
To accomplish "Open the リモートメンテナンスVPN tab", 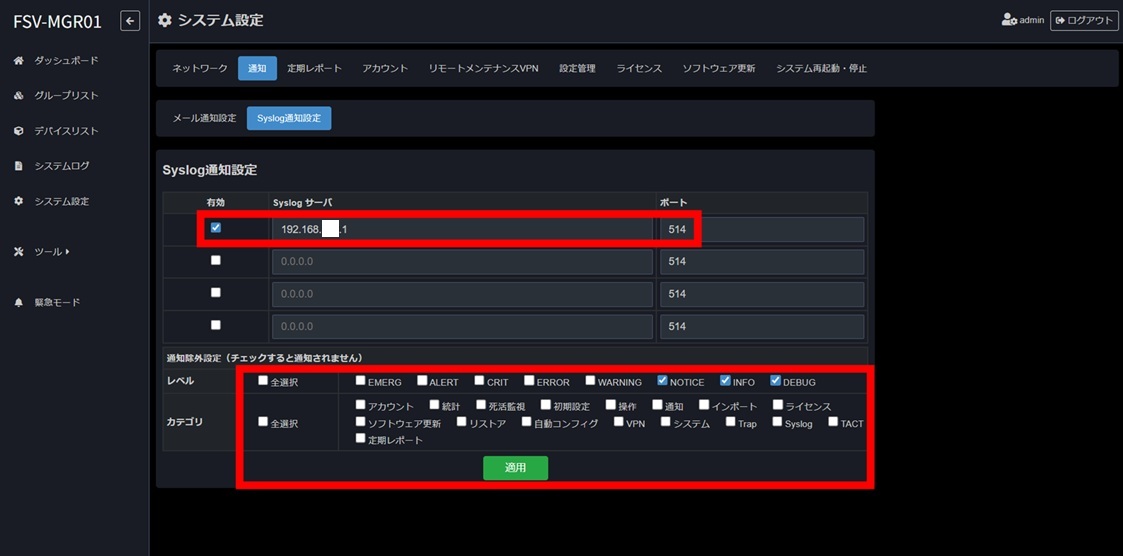I will tap(483, 69).
